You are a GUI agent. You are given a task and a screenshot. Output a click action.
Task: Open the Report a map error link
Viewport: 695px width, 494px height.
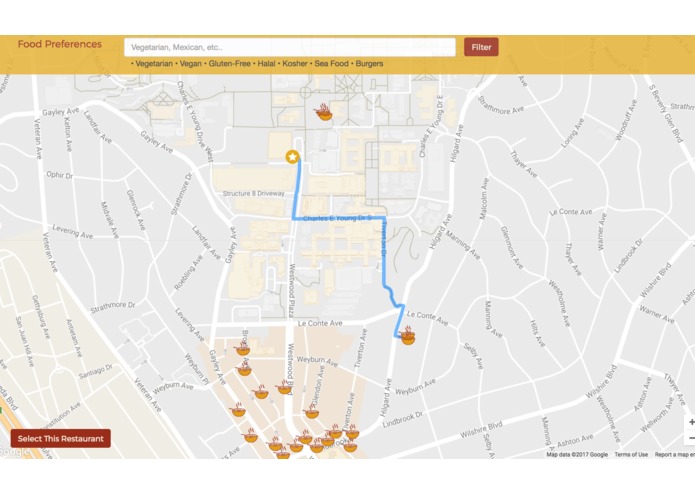[x=675, y=455]
